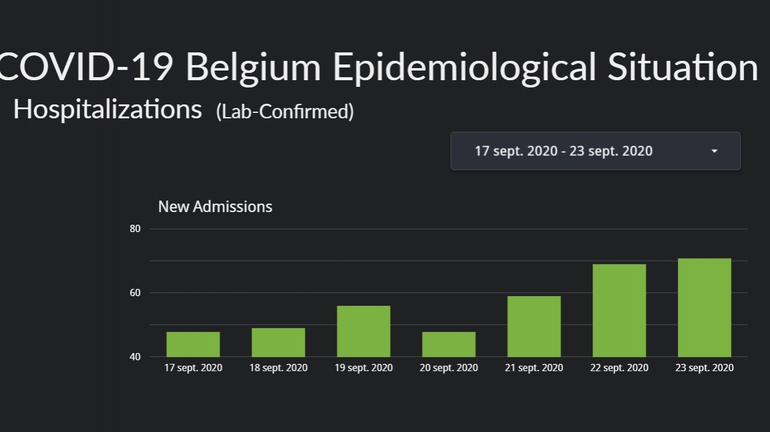Click the New Admissions chart title
This screenshot has height=432, width=770.
pyautogui.click(x=215, y=207)
